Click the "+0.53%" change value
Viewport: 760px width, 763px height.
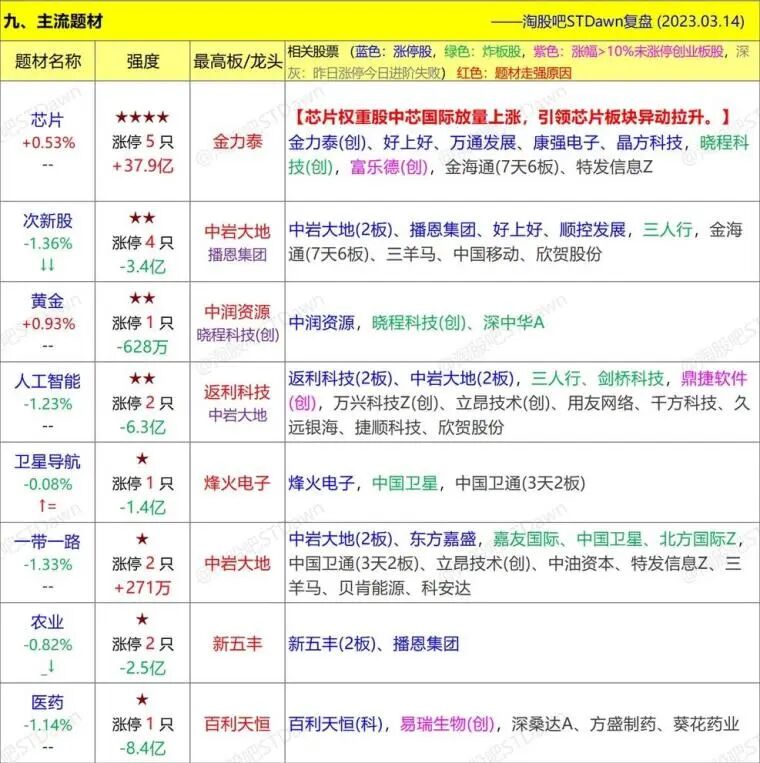pyautogui.click(x=48, y=143)
